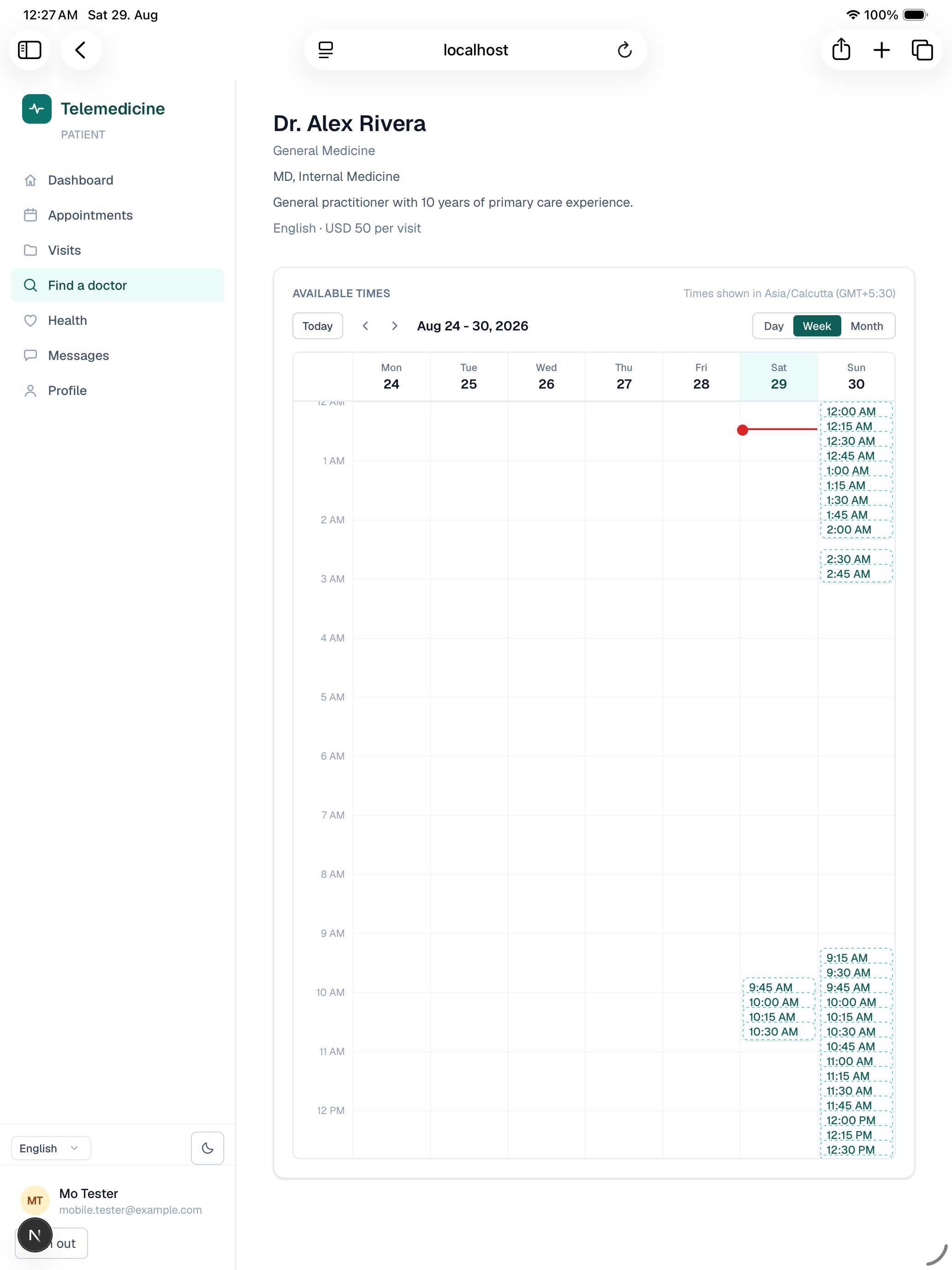Click the Mon 24 day header
The image size is (952, 1270).
(x=391, y=377)
